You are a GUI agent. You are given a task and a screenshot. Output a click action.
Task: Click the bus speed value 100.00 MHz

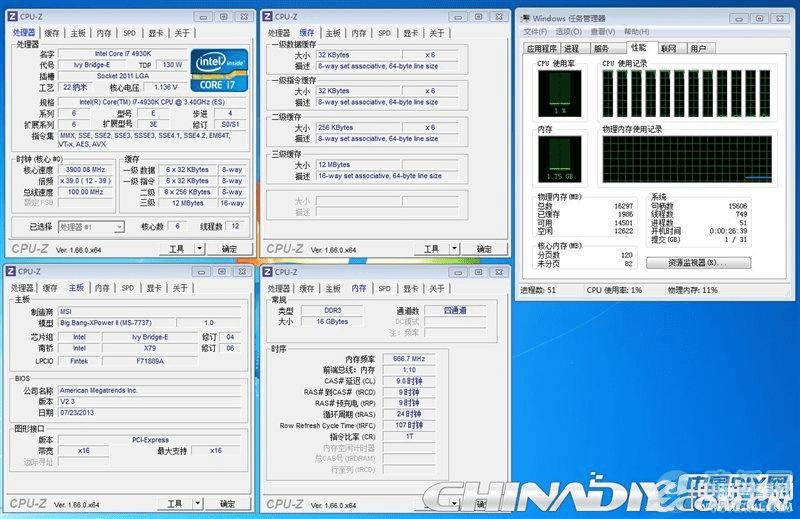pos(85,192)
